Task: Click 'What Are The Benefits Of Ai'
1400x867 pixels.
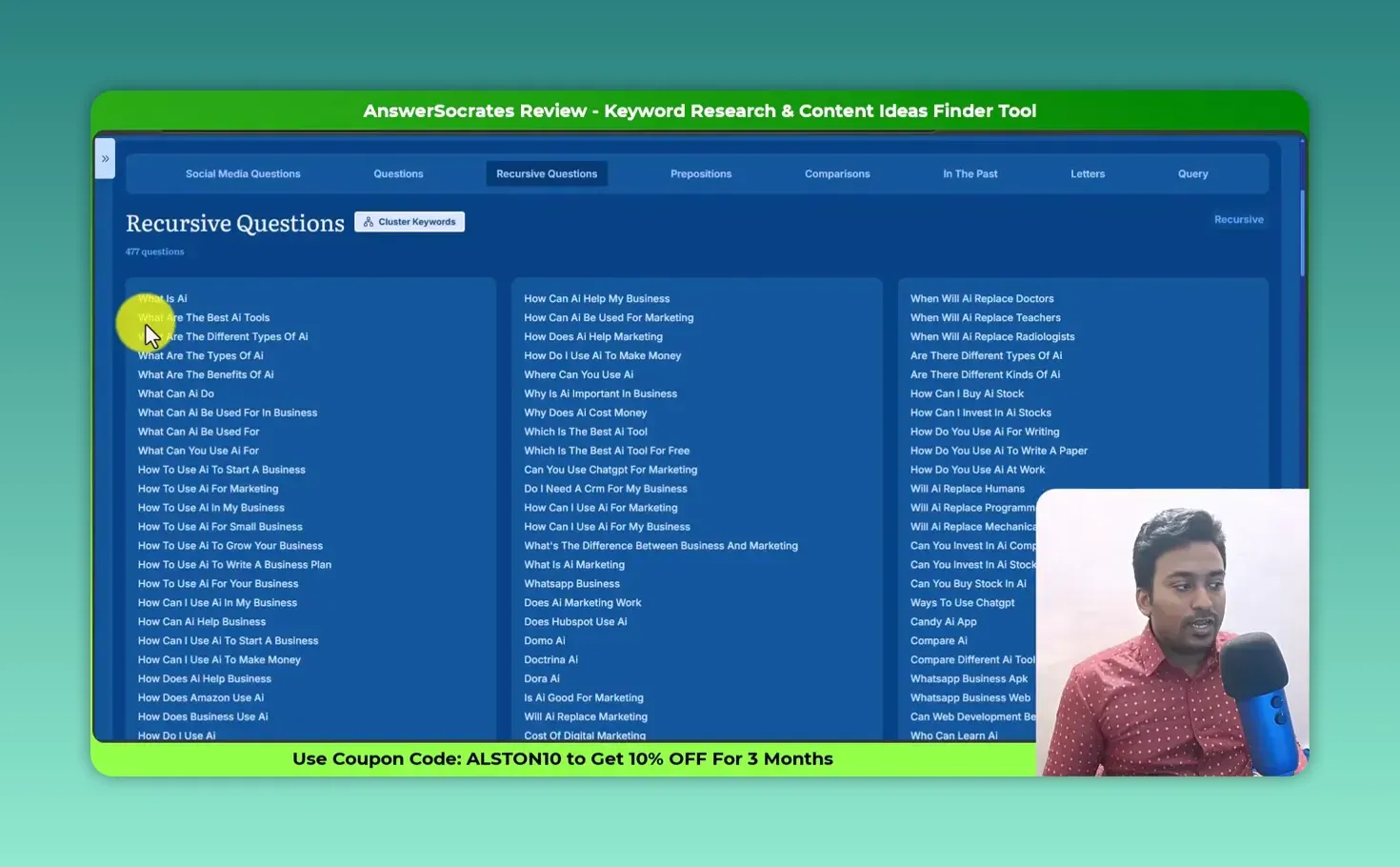Action: pos(206,375)
